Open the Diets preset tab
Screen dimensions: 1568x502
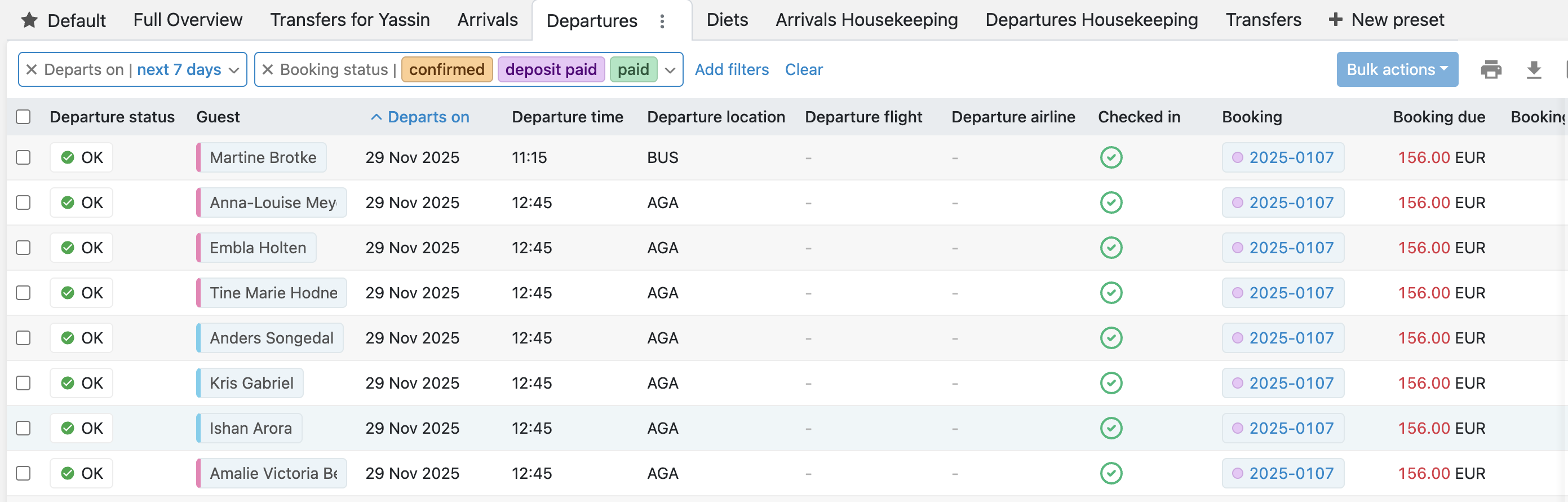point(727,20)
